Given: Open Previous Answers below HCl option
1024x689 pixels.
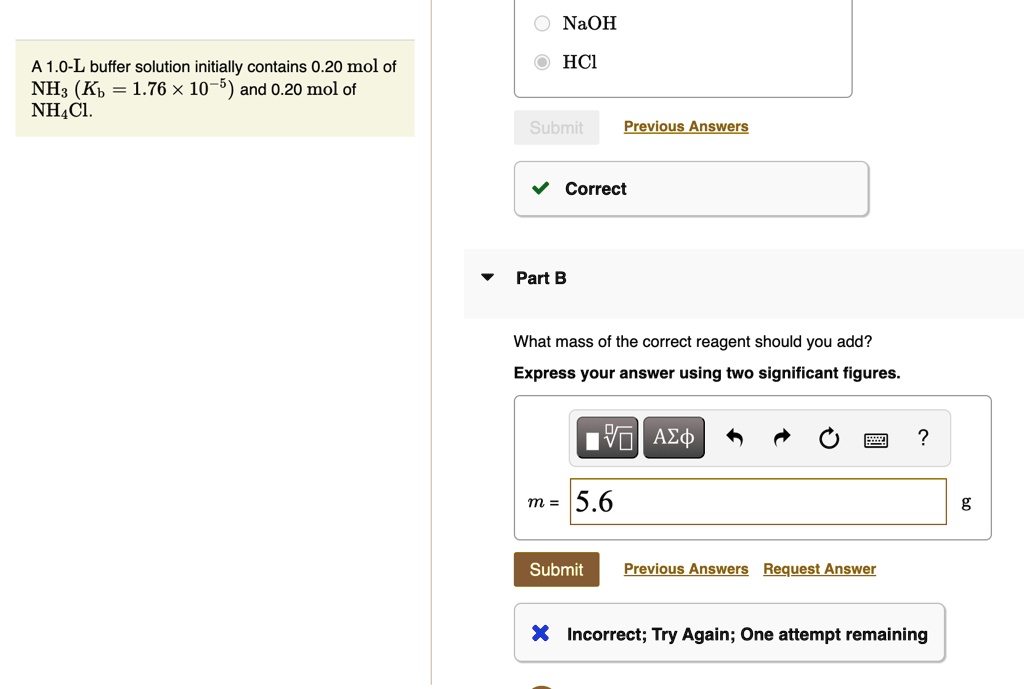Looking at the screenshot, I should coord(686,126).
